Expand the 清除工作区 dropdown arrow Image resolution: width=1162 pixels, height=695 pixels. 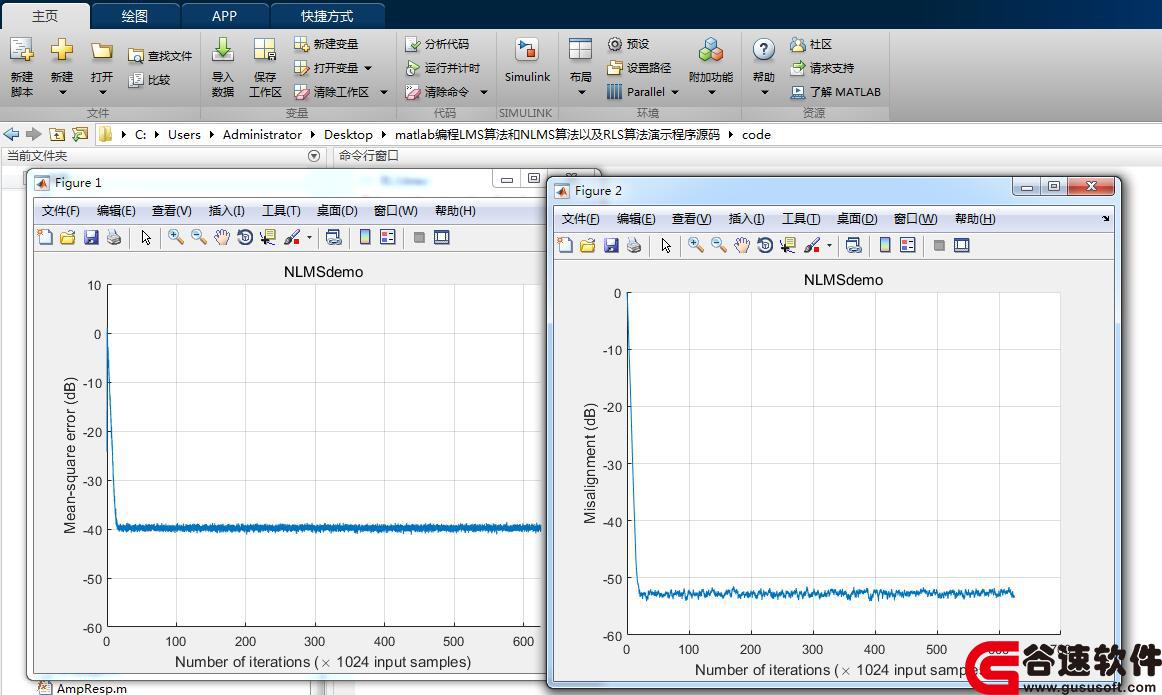click(384, 92)
